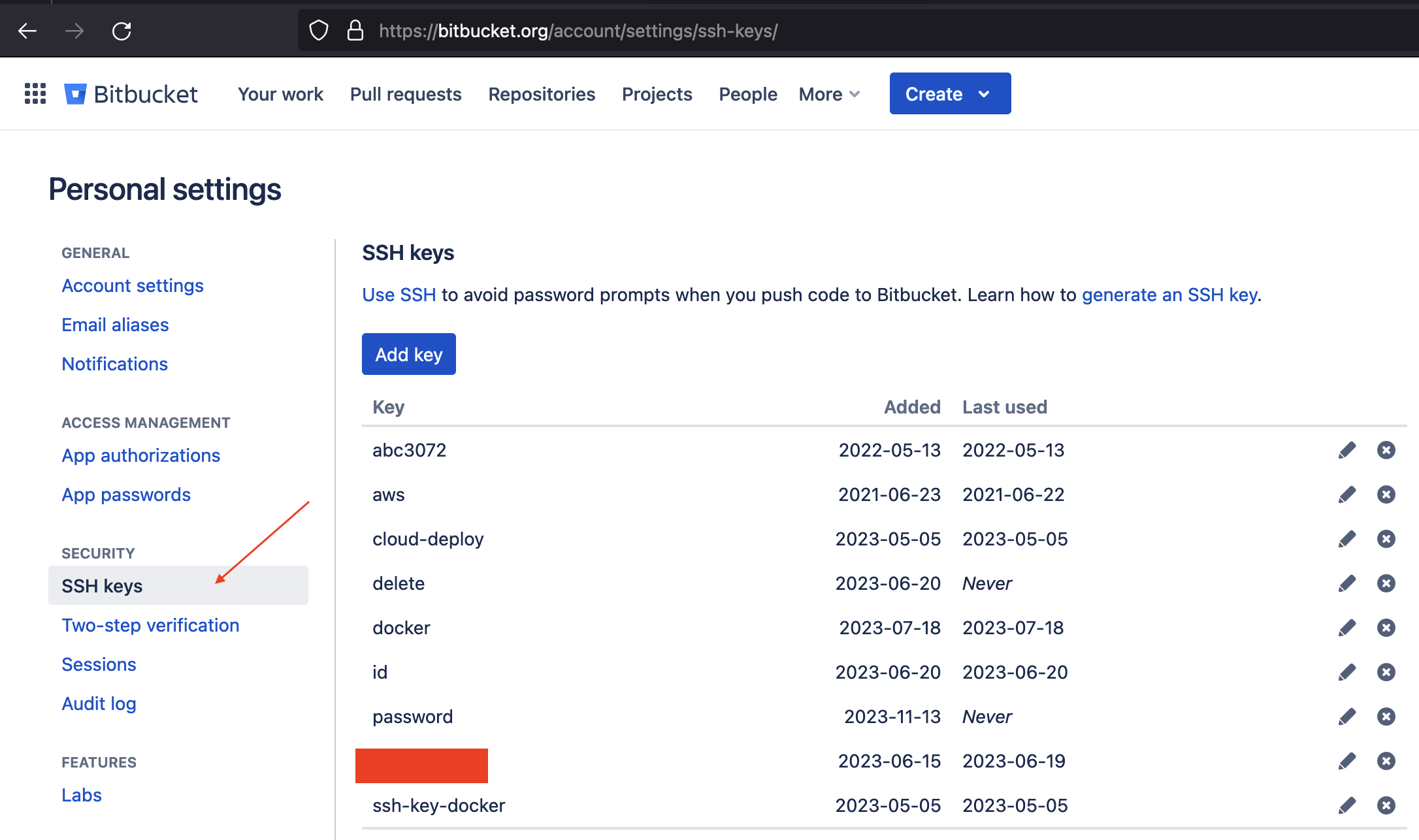This screenshot has height=840, width=1419.
Task: Click the browser back arrow
Action: 27,31
